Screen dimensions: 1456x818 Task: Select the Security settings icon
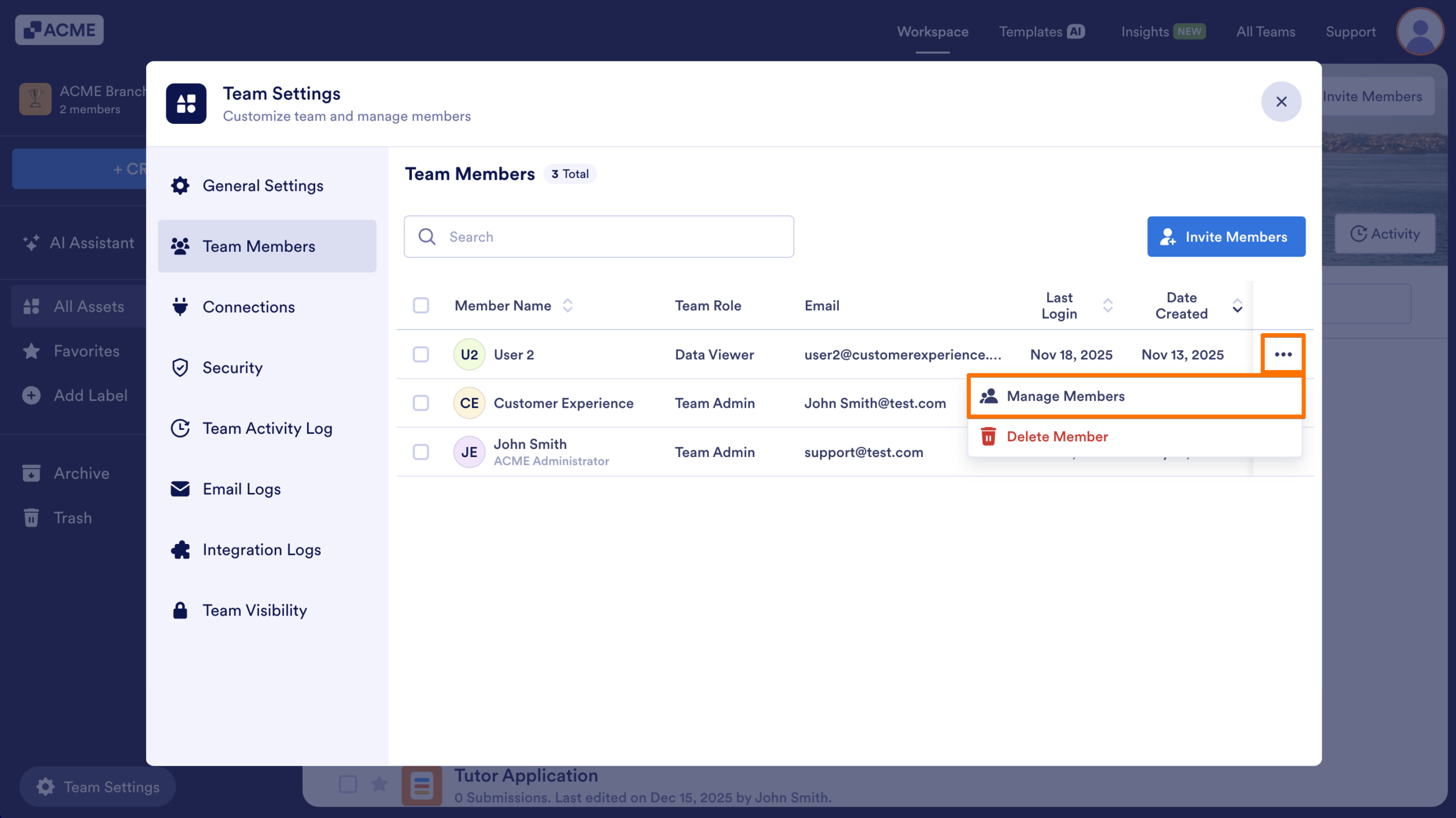[180, 368]
